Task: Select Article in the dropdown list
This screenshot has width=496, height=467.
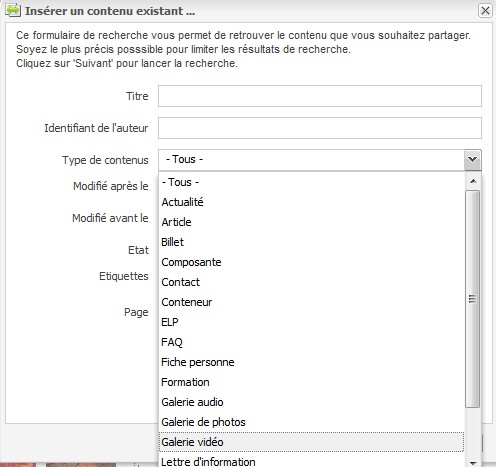Action: [311, 222]
